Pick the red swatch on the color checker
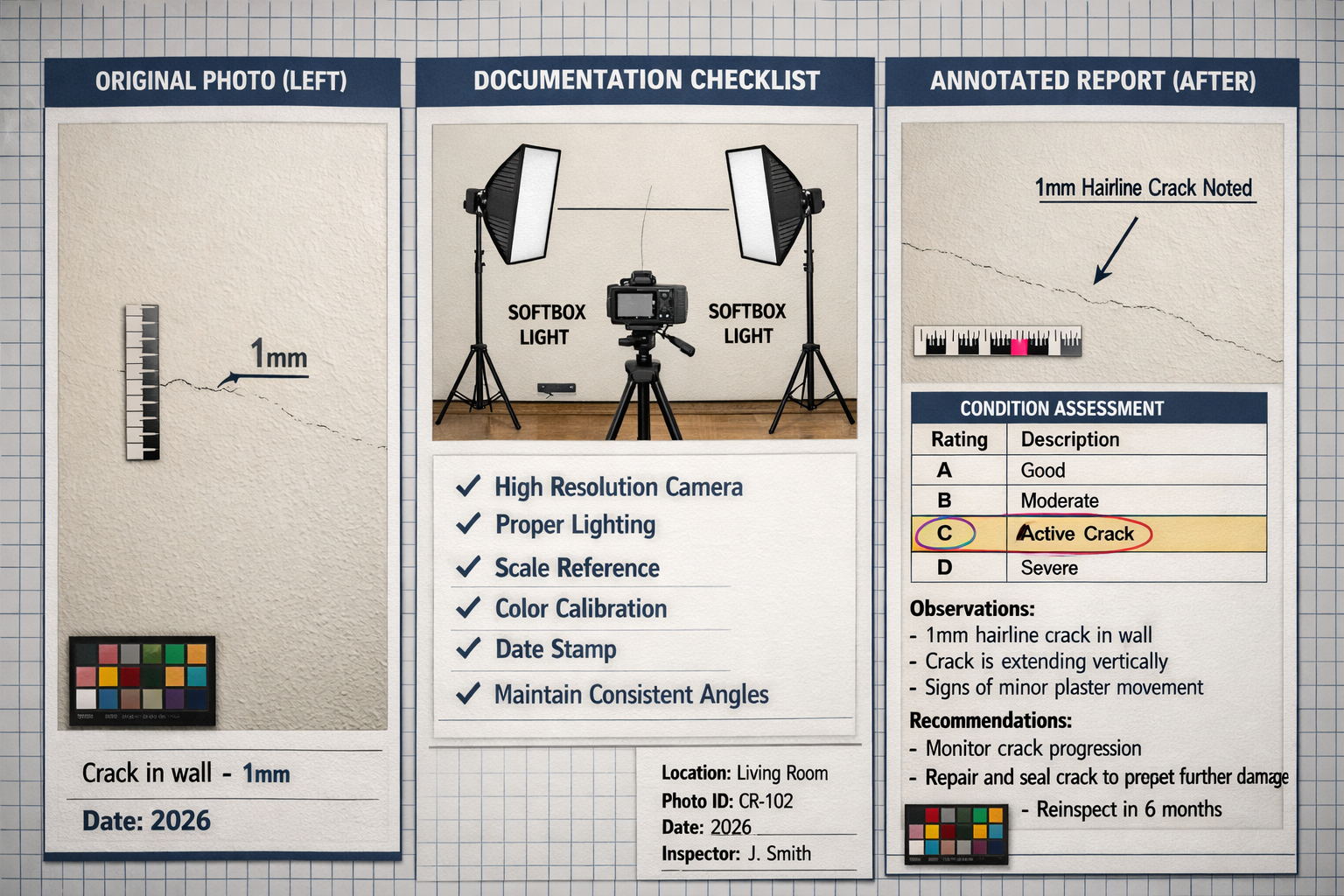The height and width of the screenshot is (896, 1344). (x=130, y=676)
